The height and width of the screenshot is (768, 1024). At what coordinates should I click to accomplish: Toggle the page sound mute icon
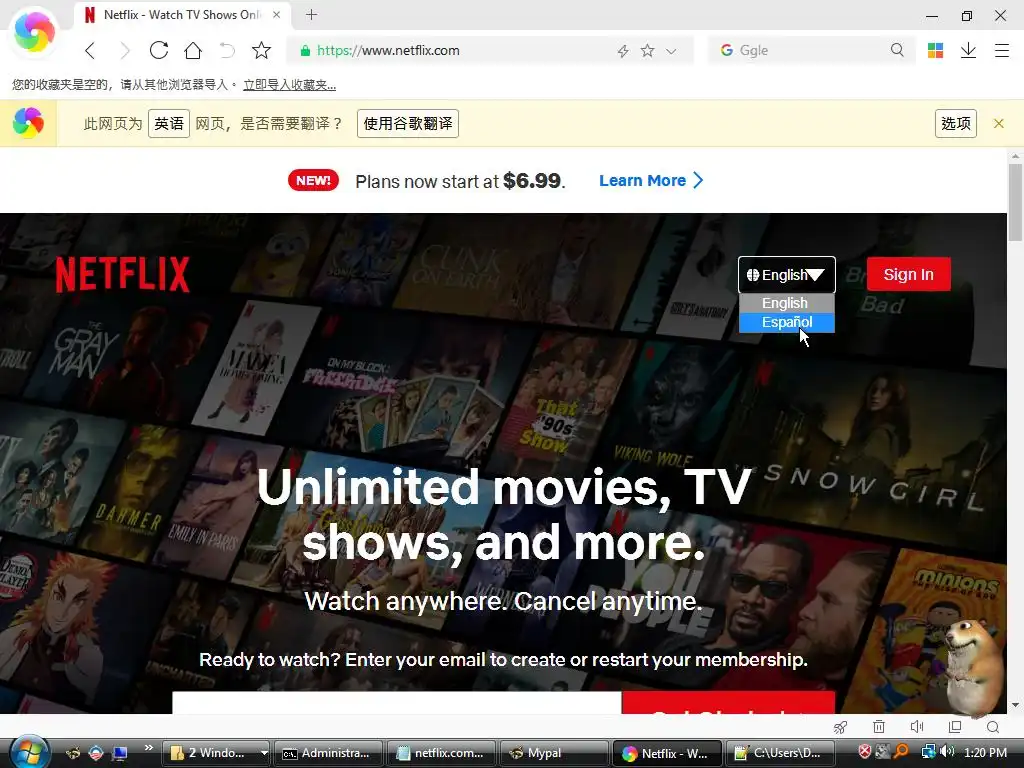[917, 727]
